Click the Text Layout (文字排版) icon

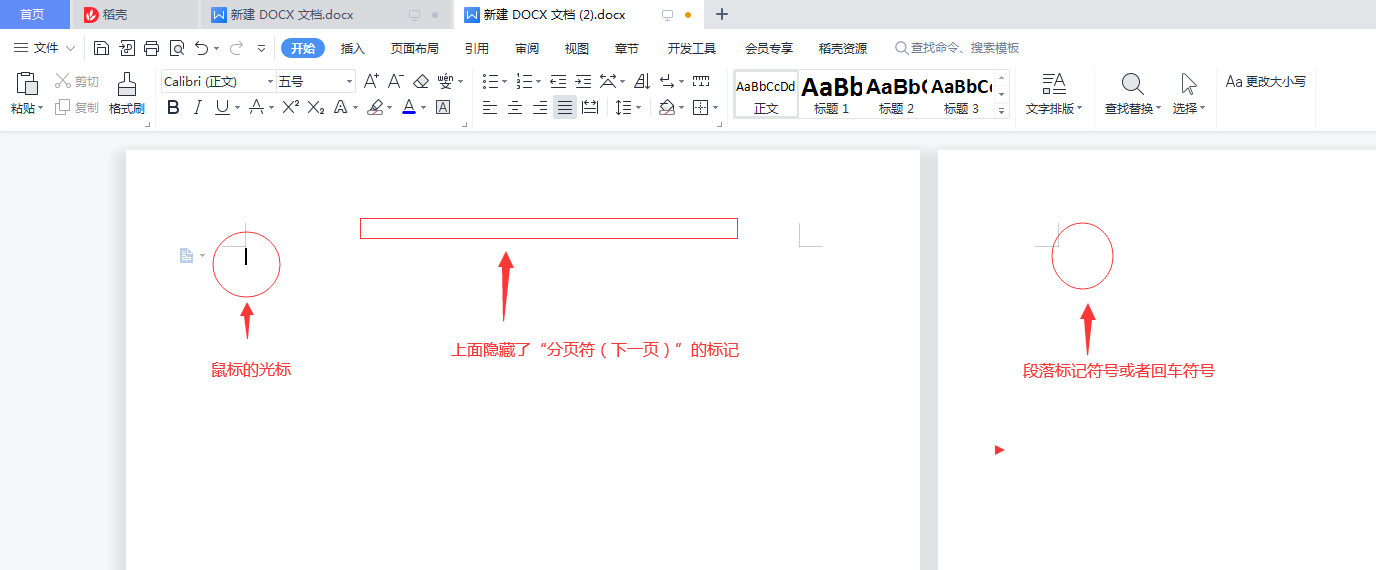point(1054,84)
